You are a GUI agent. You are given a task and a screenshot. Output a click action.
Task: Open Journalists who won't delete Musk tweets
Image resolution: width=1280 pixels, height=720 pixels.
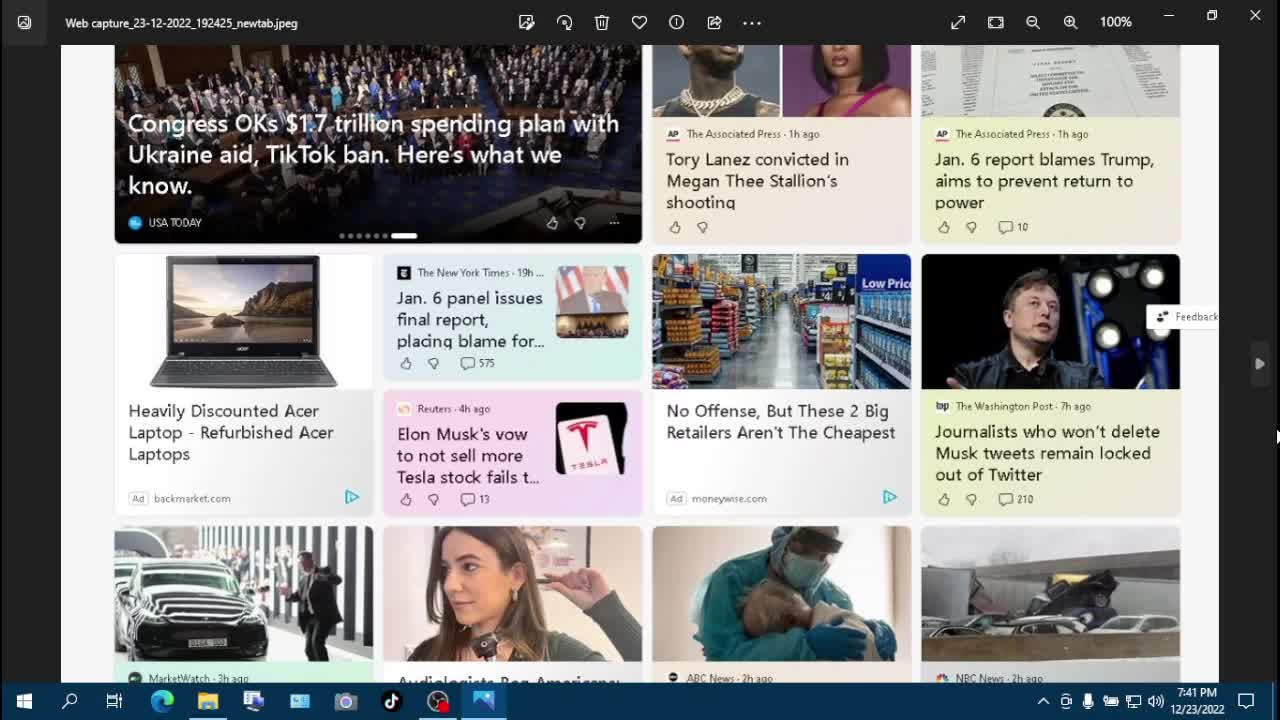[x=1047, y=453]
